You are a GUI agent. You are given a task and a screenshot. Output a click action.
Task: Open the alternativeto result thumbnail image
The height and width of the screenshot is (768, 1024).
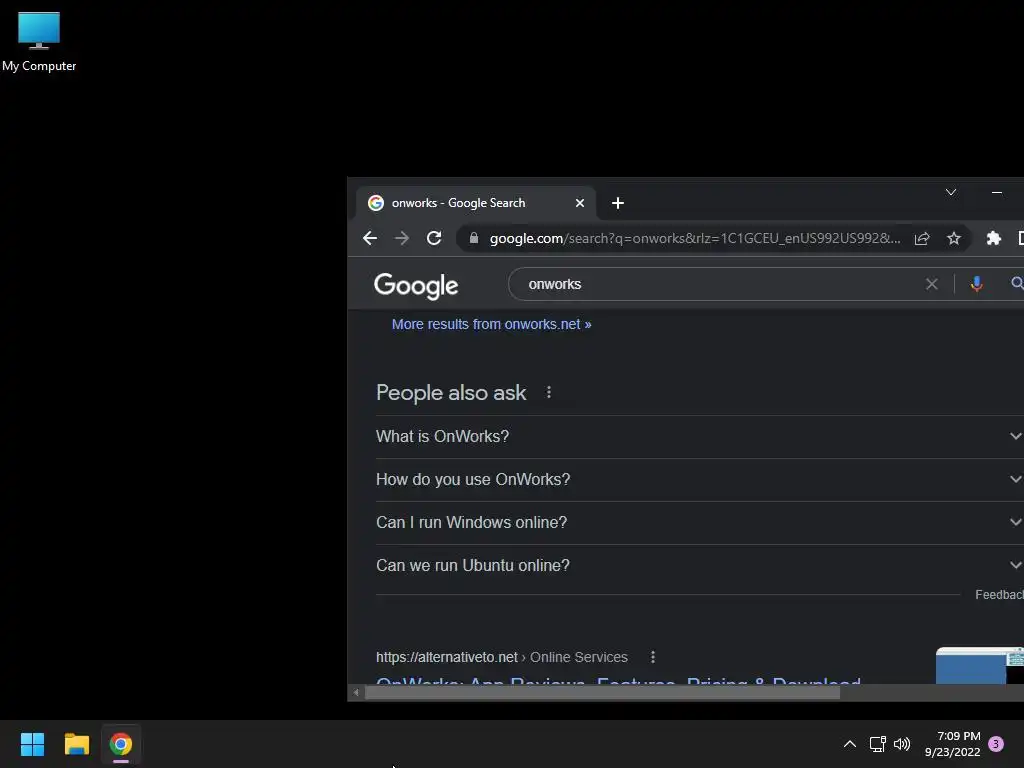tap(980, 665)
